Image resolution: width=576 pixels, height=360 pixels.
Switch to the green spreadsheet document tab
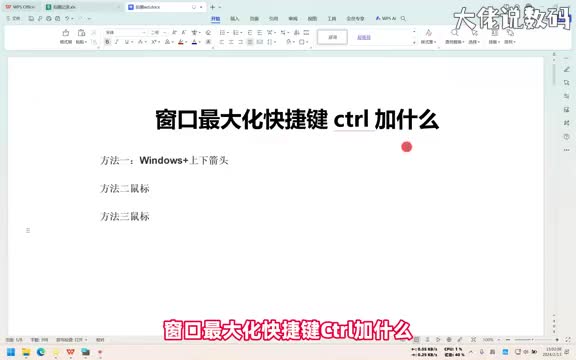click(x=82, y=7)
